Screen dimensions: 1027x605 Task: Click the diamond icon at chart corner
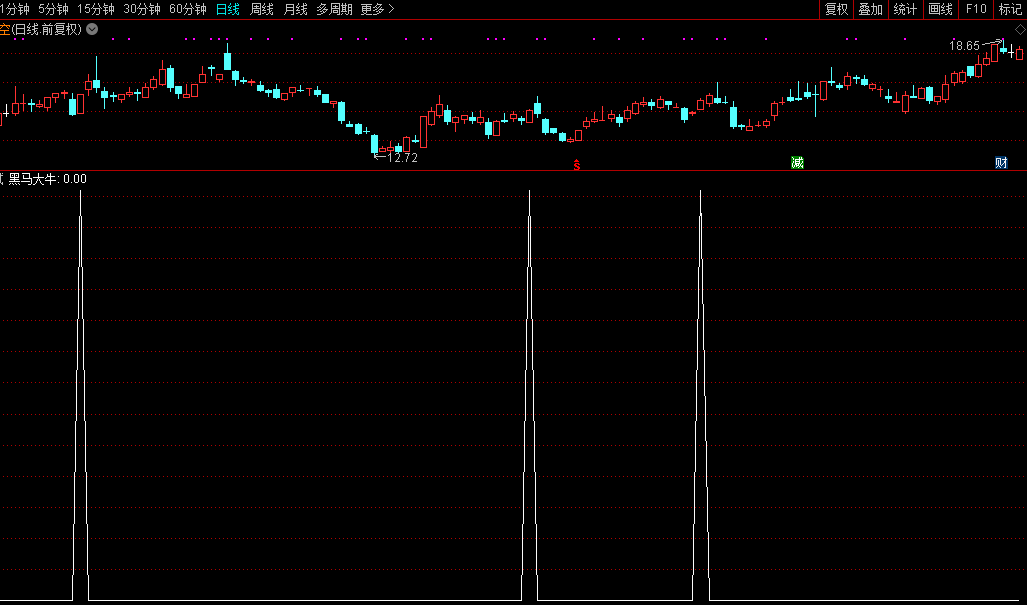tap(1019, 30)
